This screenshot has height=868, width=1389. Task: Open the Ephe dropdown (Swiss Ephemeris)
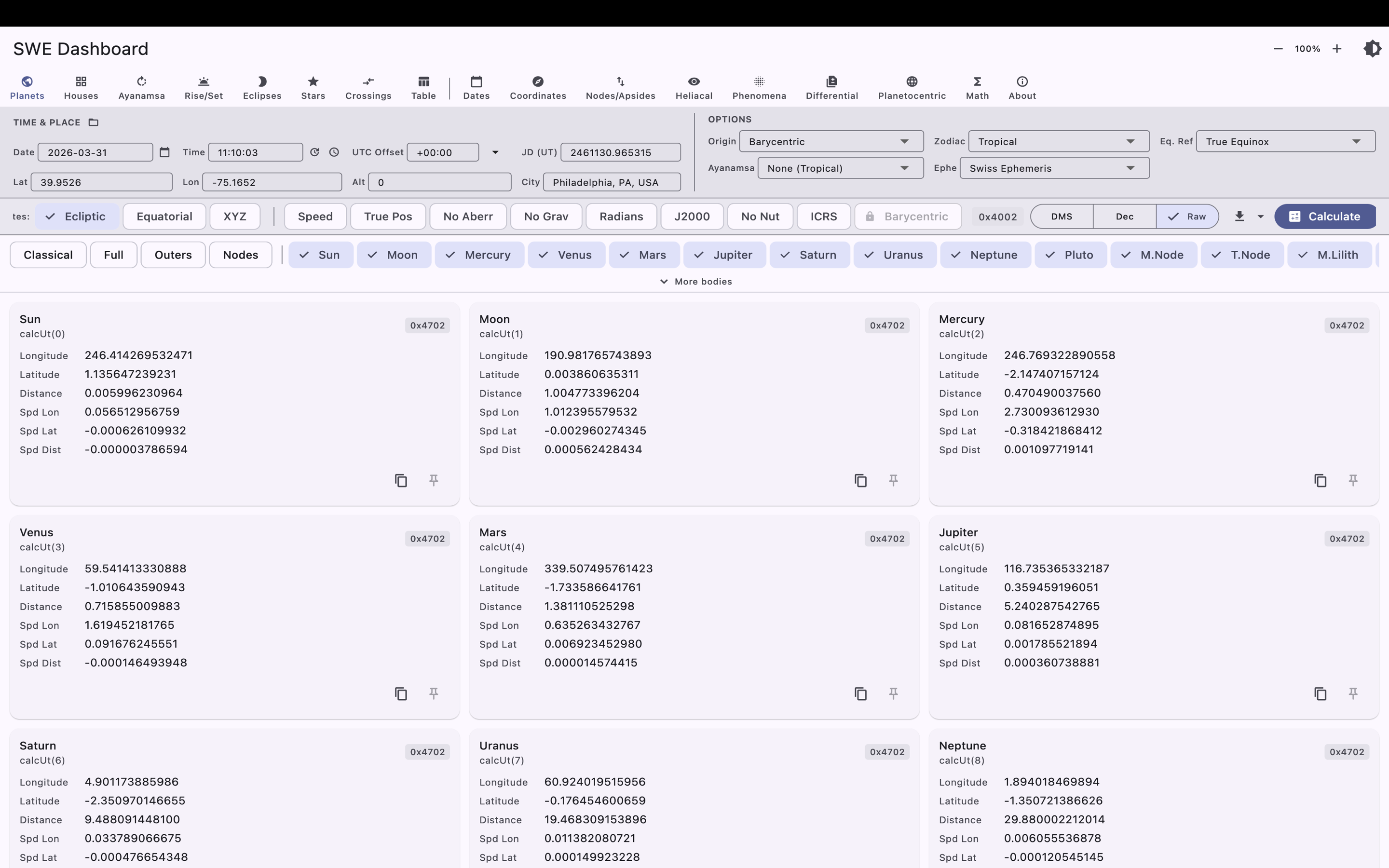click(x=1054, y=168)
